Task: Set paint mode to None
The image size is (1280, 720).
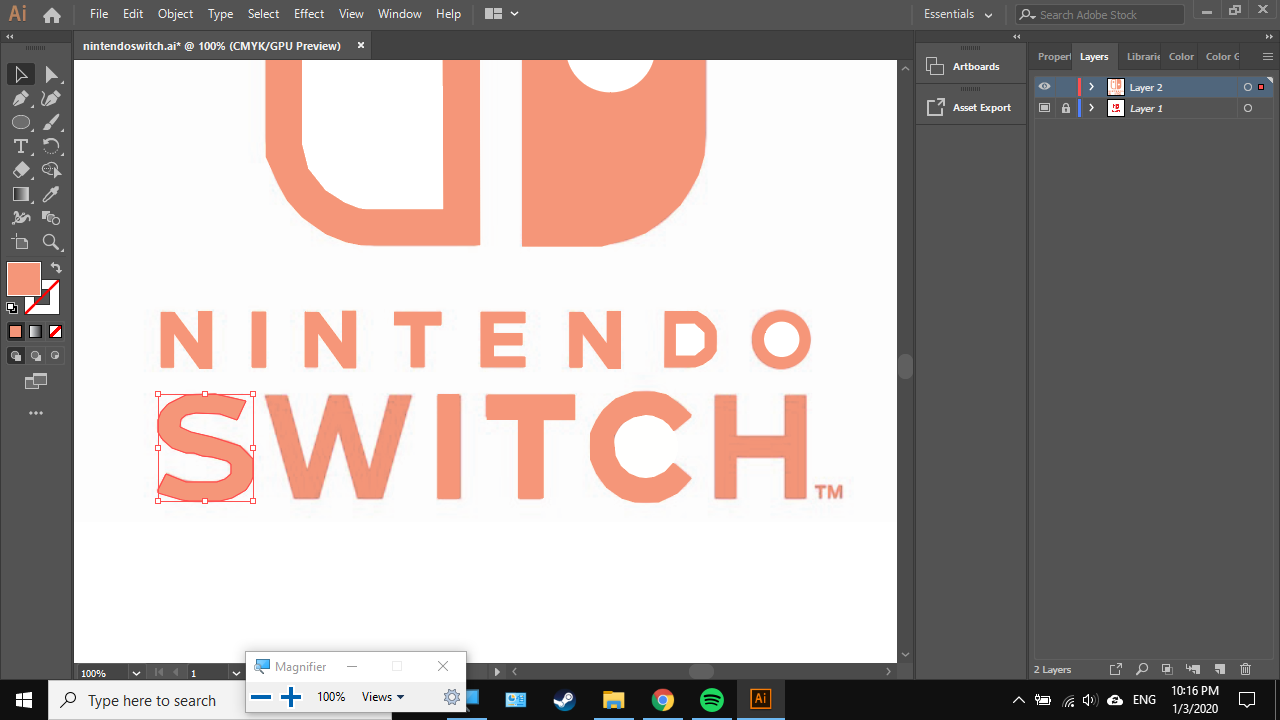Action: (55, 332)
